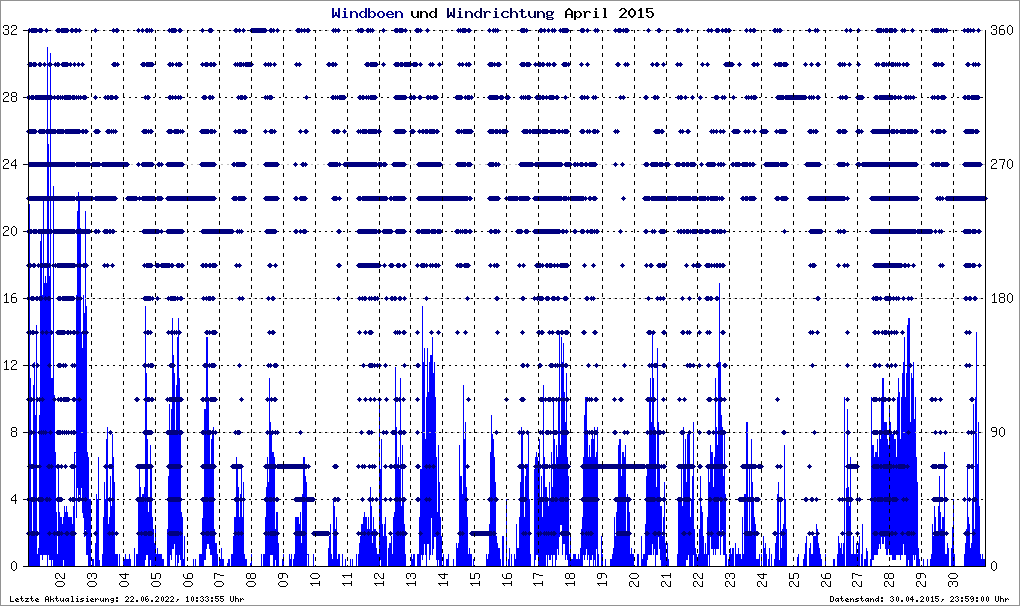Click right axis value 90
Image resolution: width=1020 pixels, height=606 pixels.
point(998,432)
